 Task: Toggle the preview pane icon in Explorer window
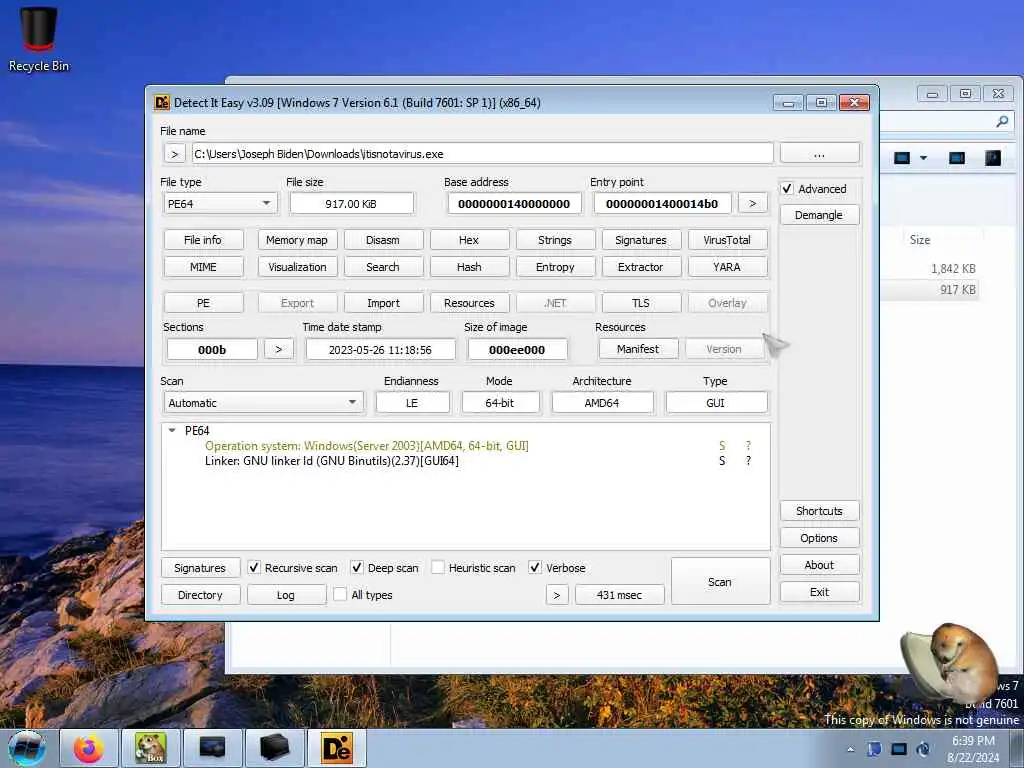click(957, 158)
